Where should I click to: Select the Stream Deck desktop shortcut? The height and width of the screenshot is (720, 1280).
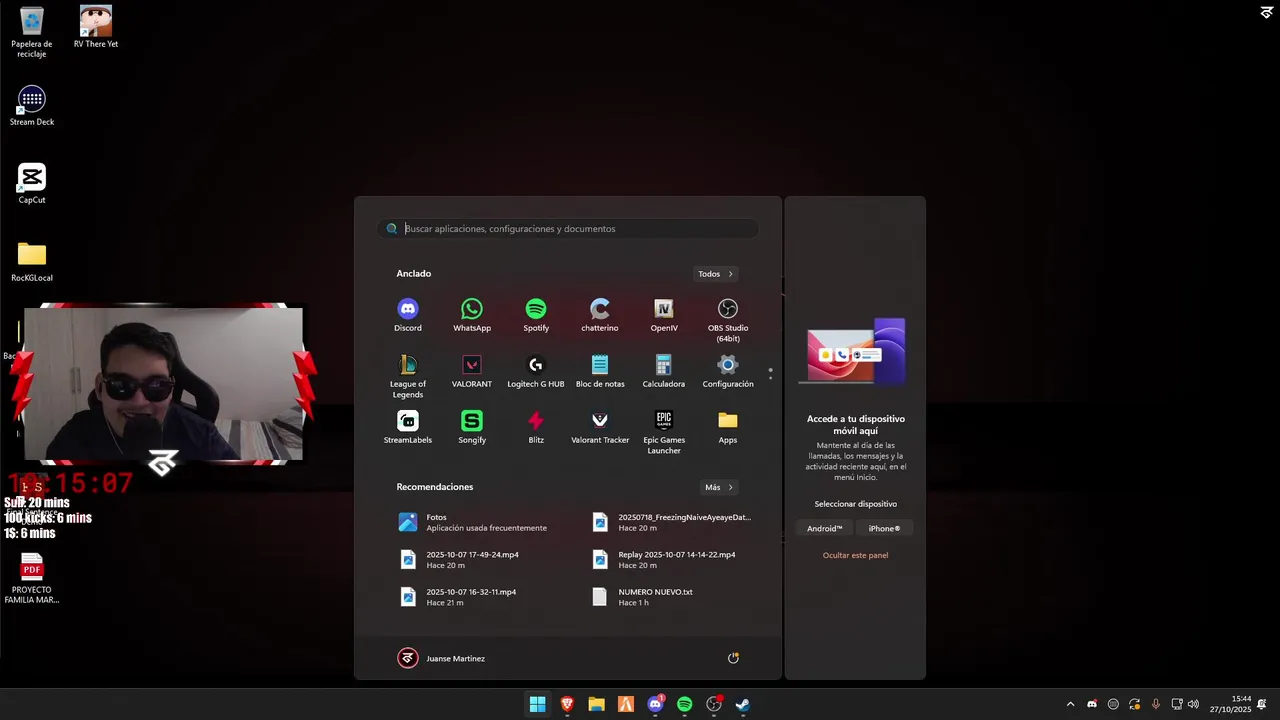pyautogui.click(x=32, y=106)
